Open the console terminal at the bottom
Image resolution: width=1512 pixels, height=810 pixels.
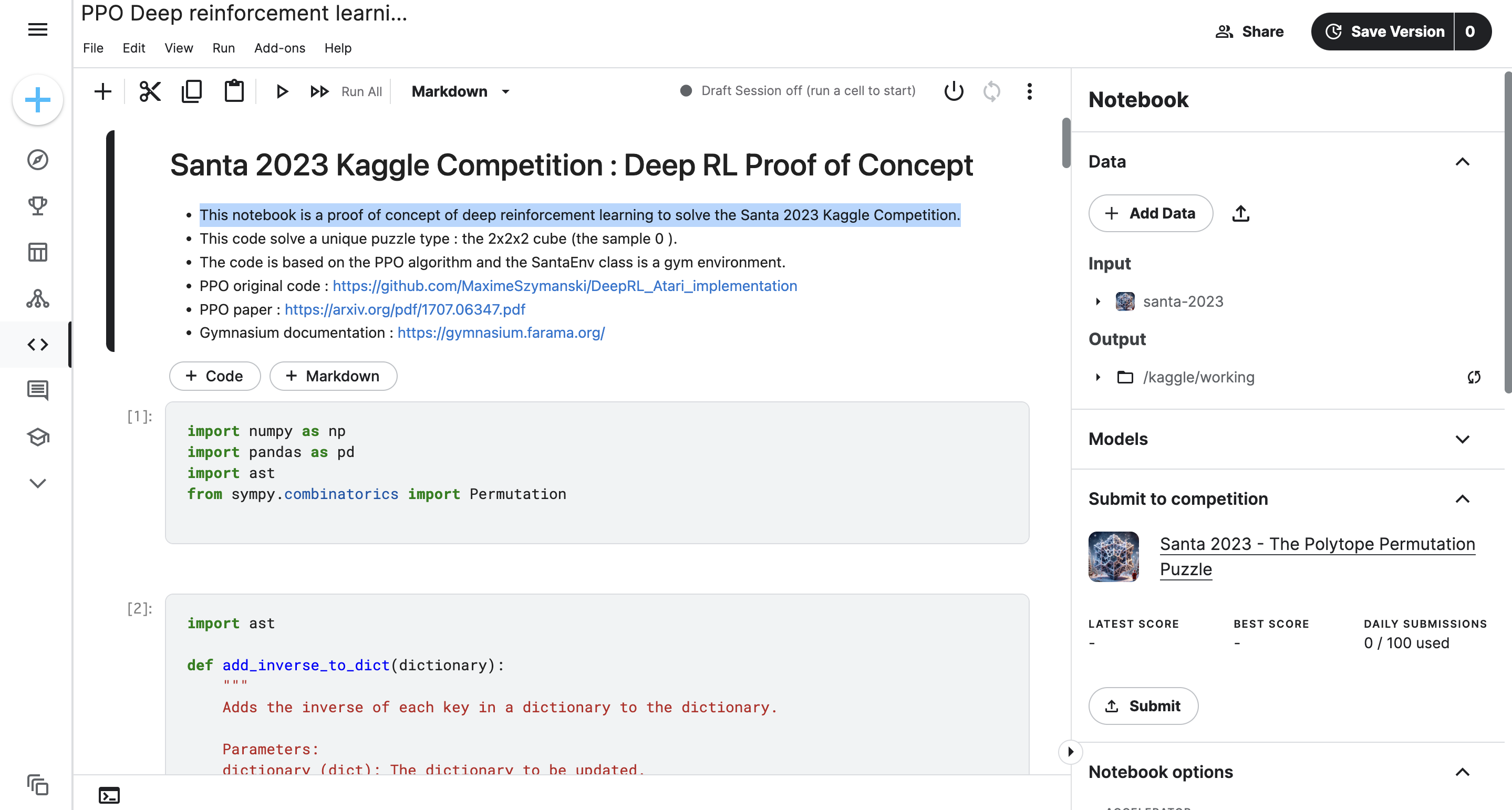[x=109, y=795]
